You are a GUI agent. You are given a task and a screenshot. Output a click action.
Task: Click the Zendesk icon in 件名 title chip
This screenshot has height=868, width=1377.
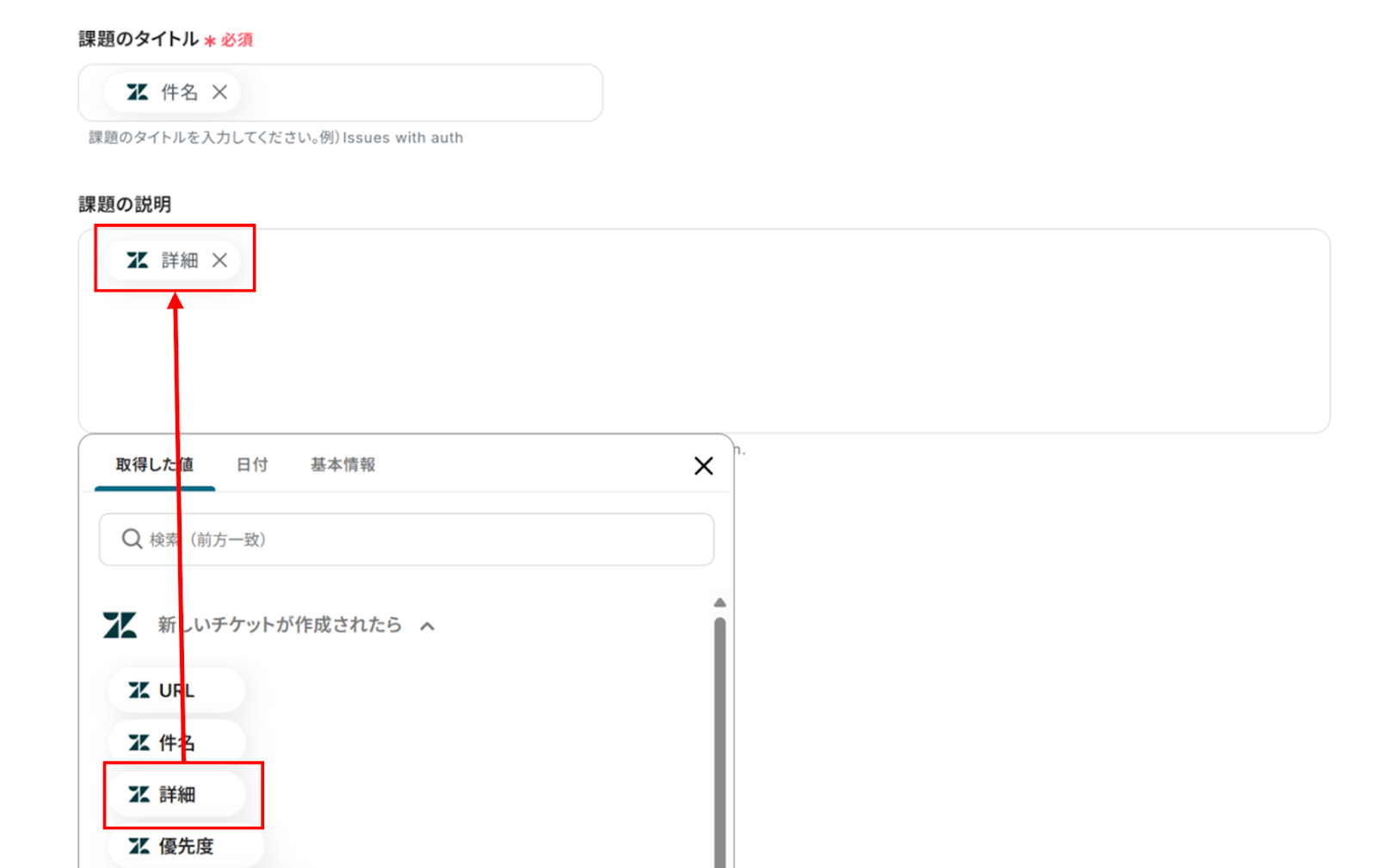coord(138,92)
